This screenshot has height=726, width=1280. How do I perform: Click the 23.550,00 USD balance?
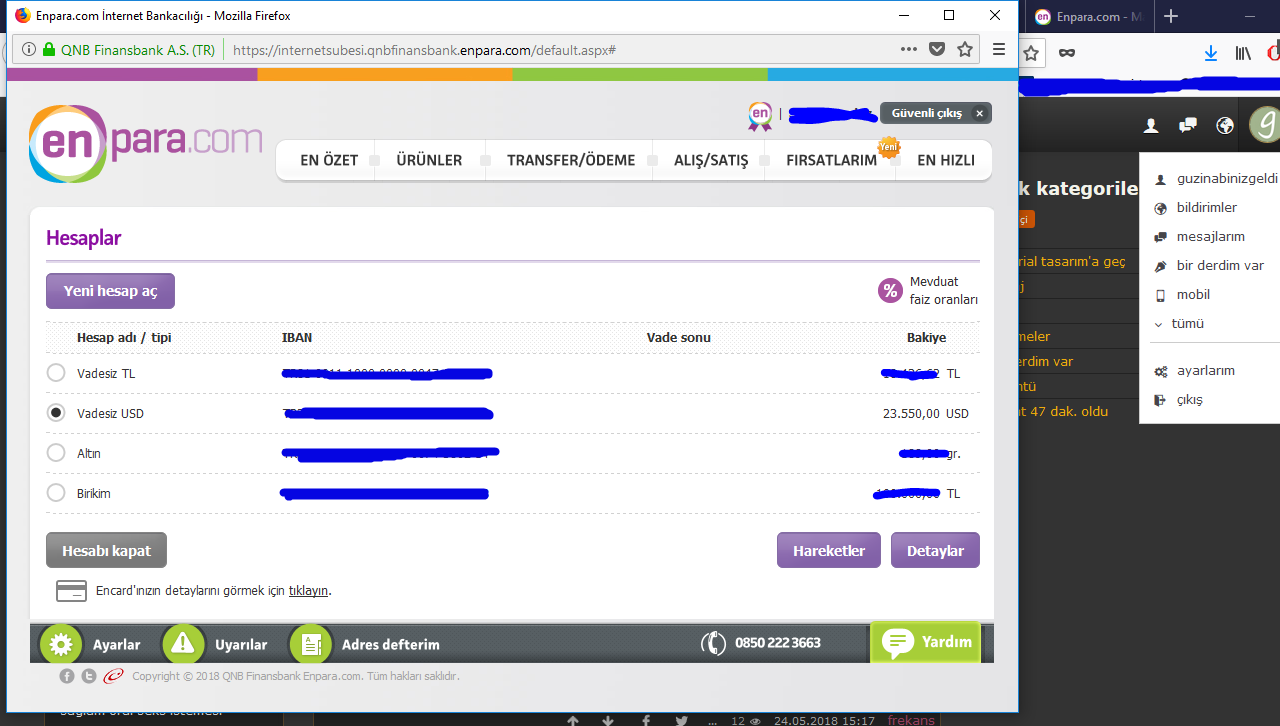(925, 413)
